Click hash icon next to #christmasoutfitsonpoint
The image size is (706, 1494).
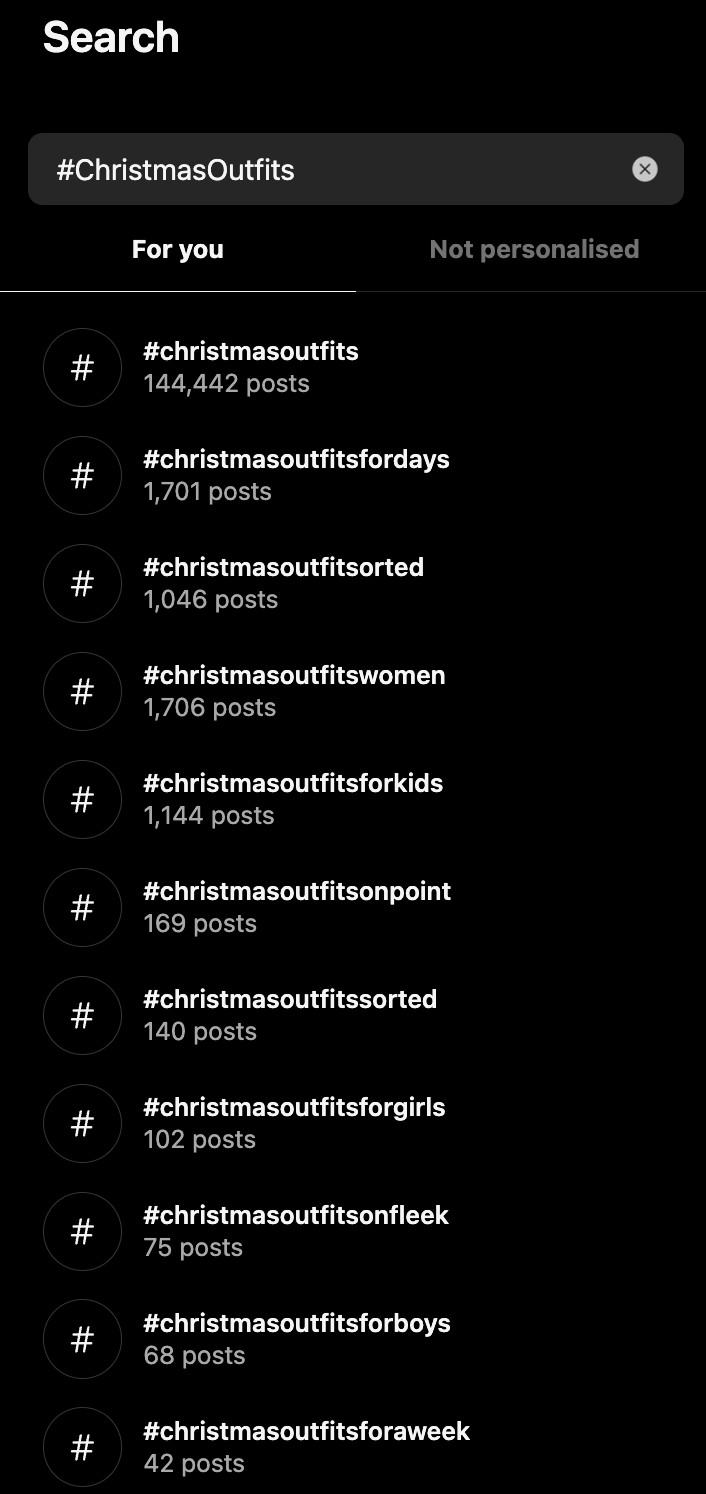82,907
